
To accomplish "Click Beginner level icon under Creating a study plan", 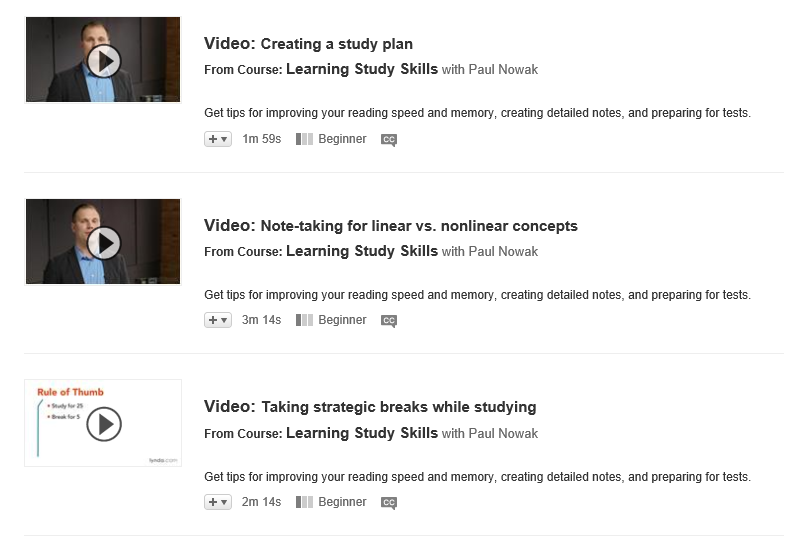I will click(305, 139).
